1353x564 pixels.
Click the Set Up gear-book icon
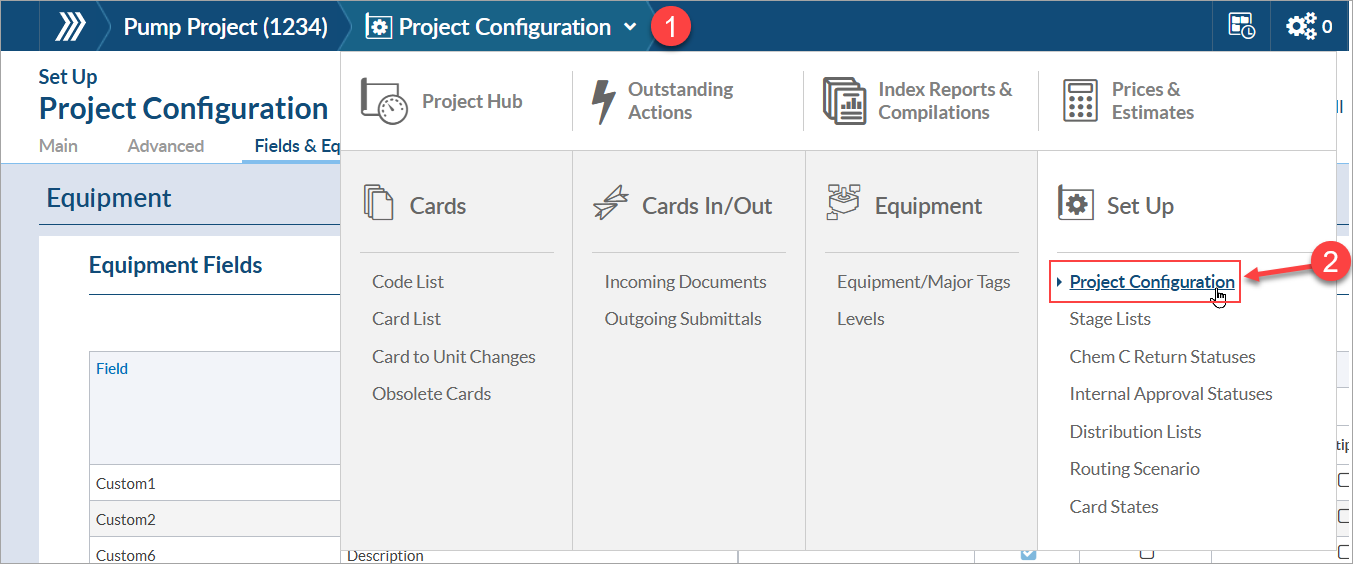tap(1076, 204)
